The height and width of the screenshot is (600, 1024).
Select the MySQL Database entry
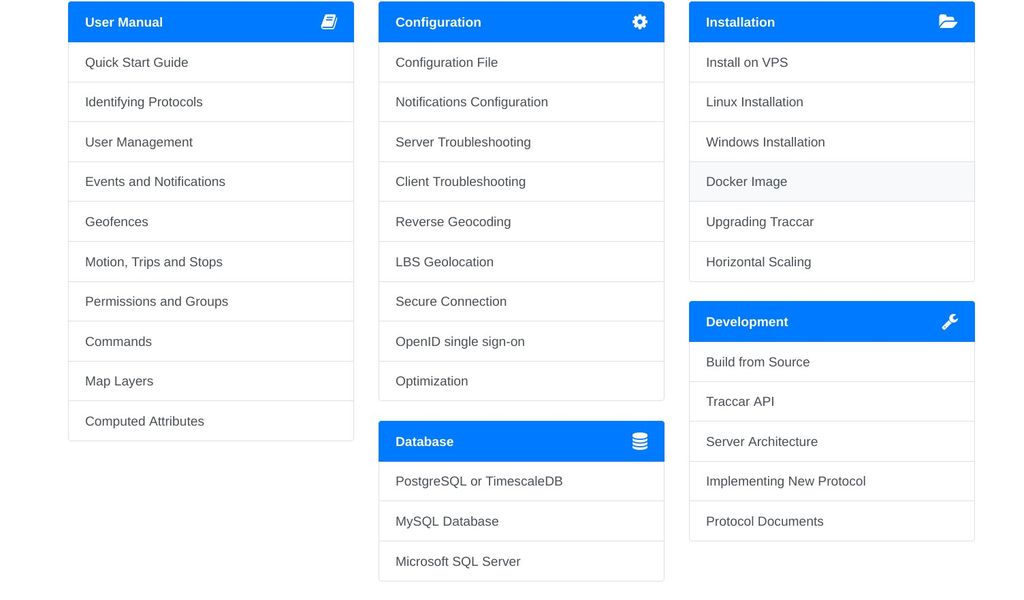(x=447, y=521)
